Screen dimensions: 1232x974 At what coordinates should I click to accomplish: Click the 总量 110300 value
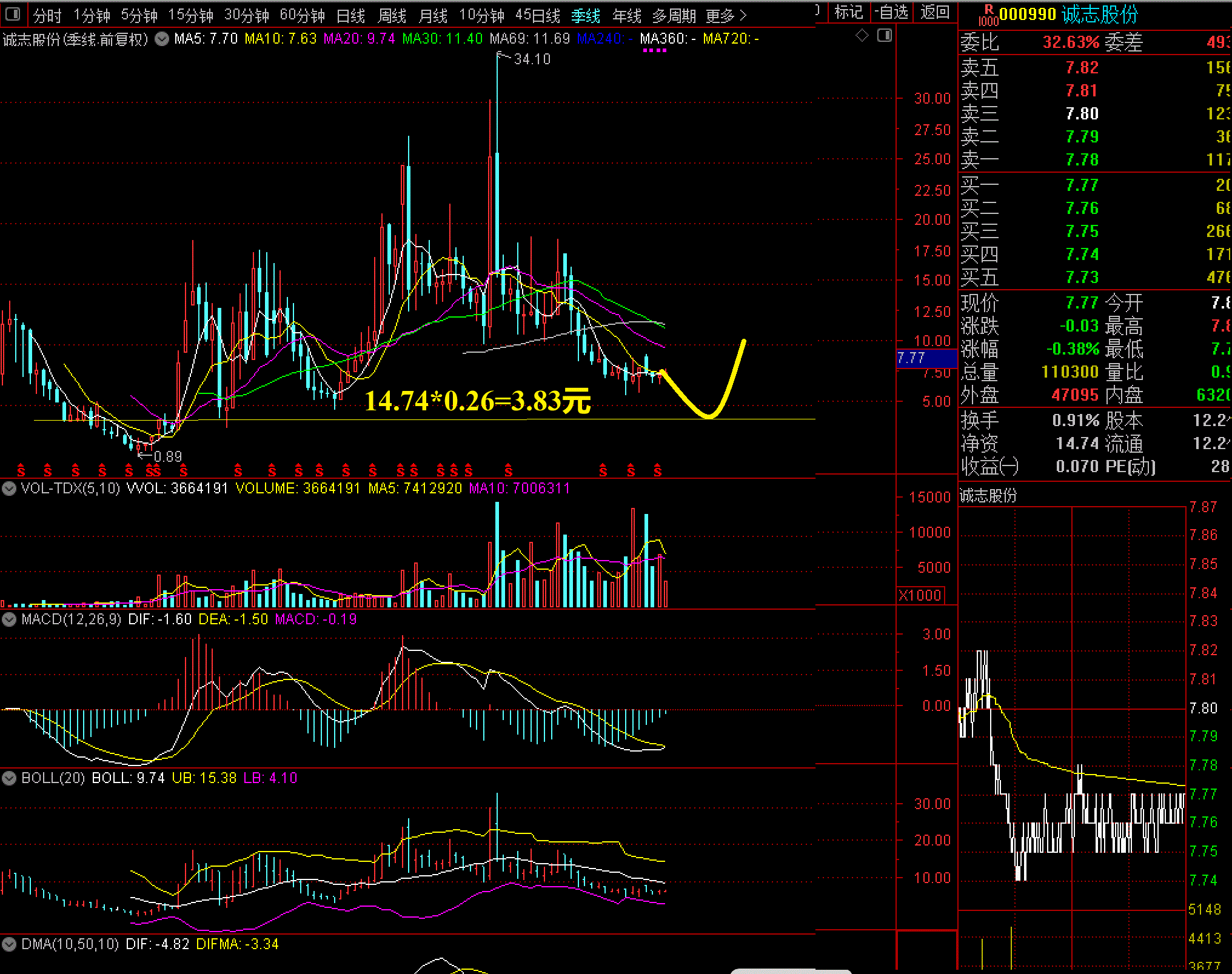point(1070,372)
